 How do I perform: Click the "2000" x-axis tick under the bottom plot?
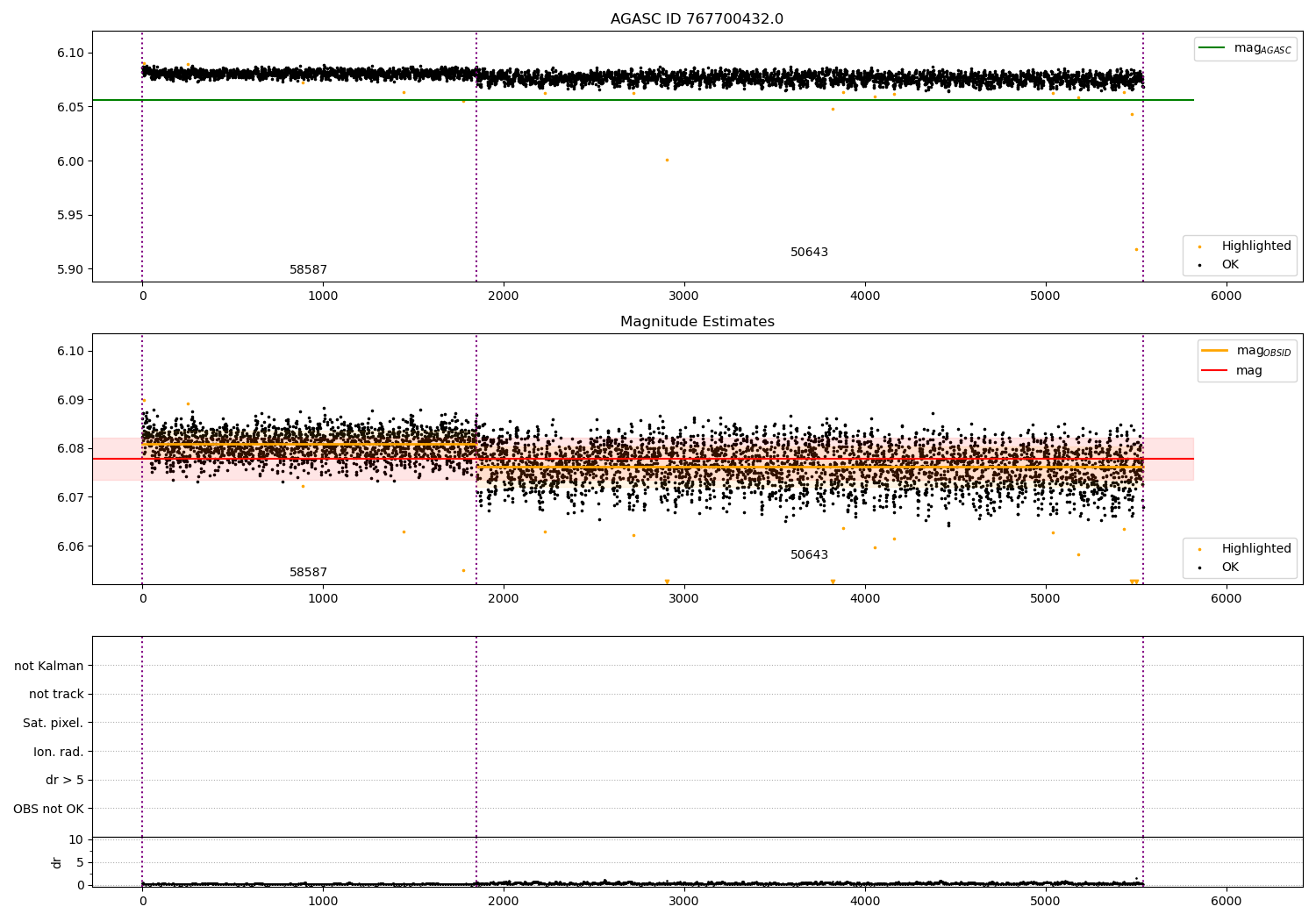504,901
